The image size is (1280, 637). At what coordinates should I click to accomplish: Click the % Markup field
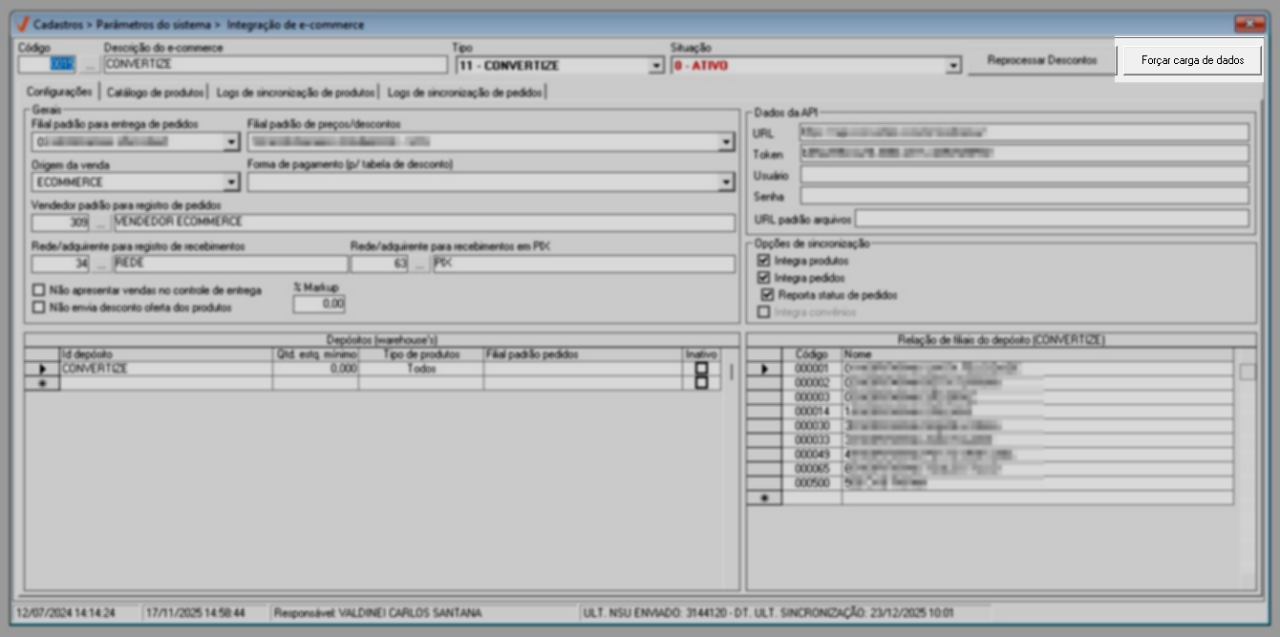point(319,303)
